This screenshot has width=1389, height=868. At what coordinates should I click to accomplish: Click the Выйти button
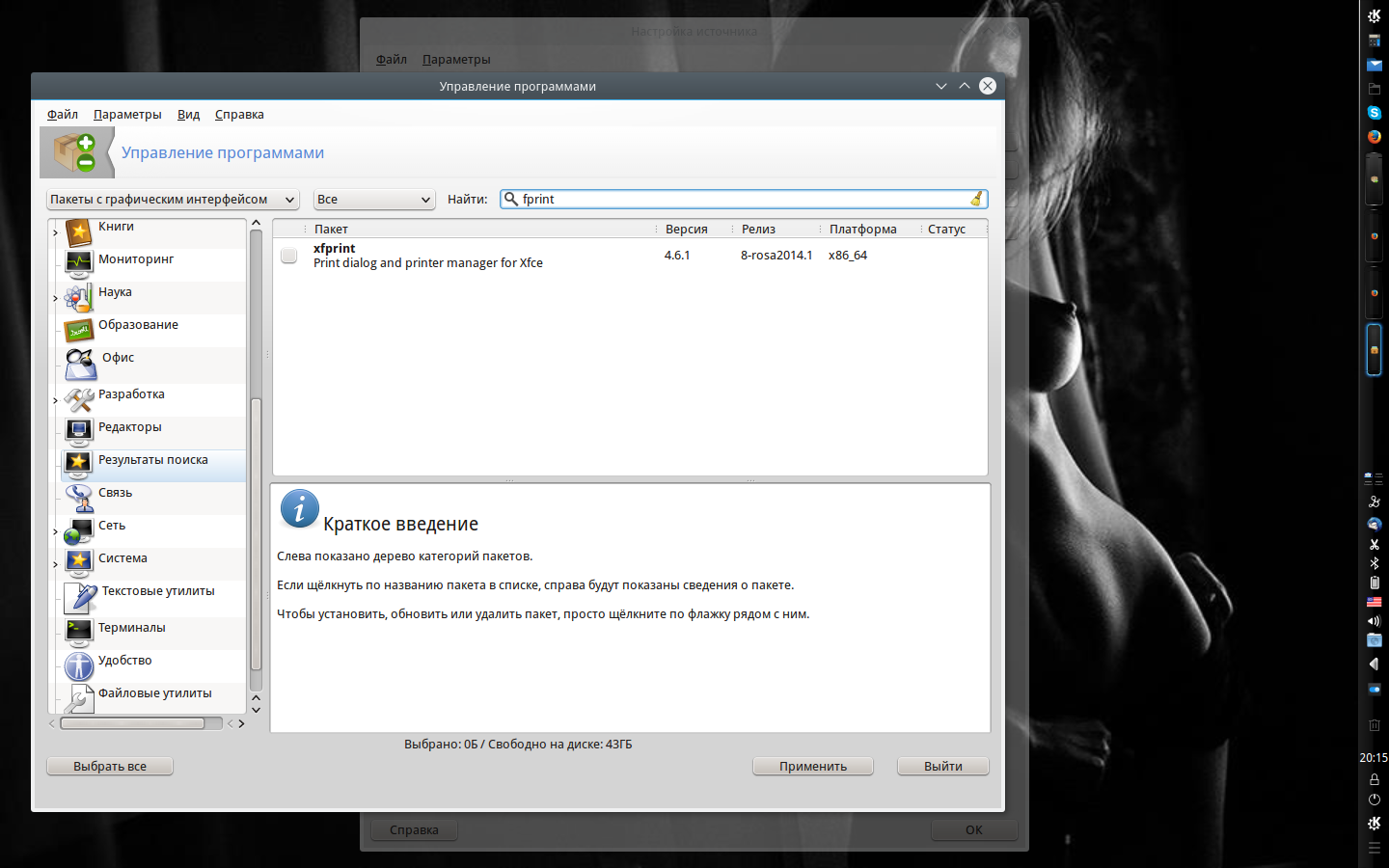click(x=943, y=767)
